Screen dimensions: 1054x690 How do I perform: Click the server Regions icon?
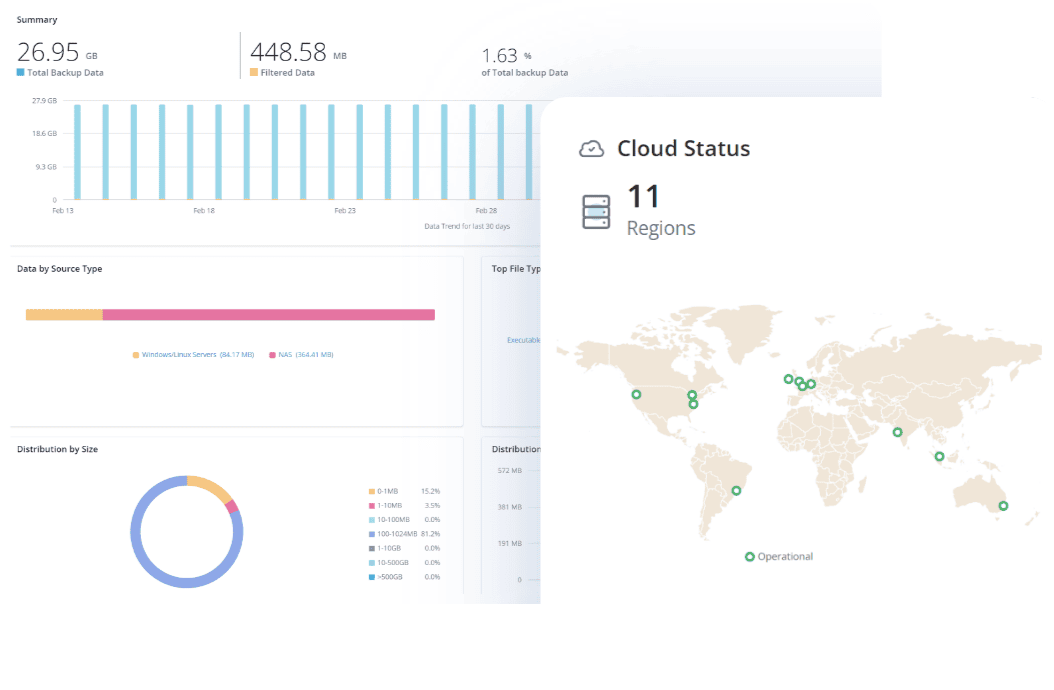[x=596, y=212]
